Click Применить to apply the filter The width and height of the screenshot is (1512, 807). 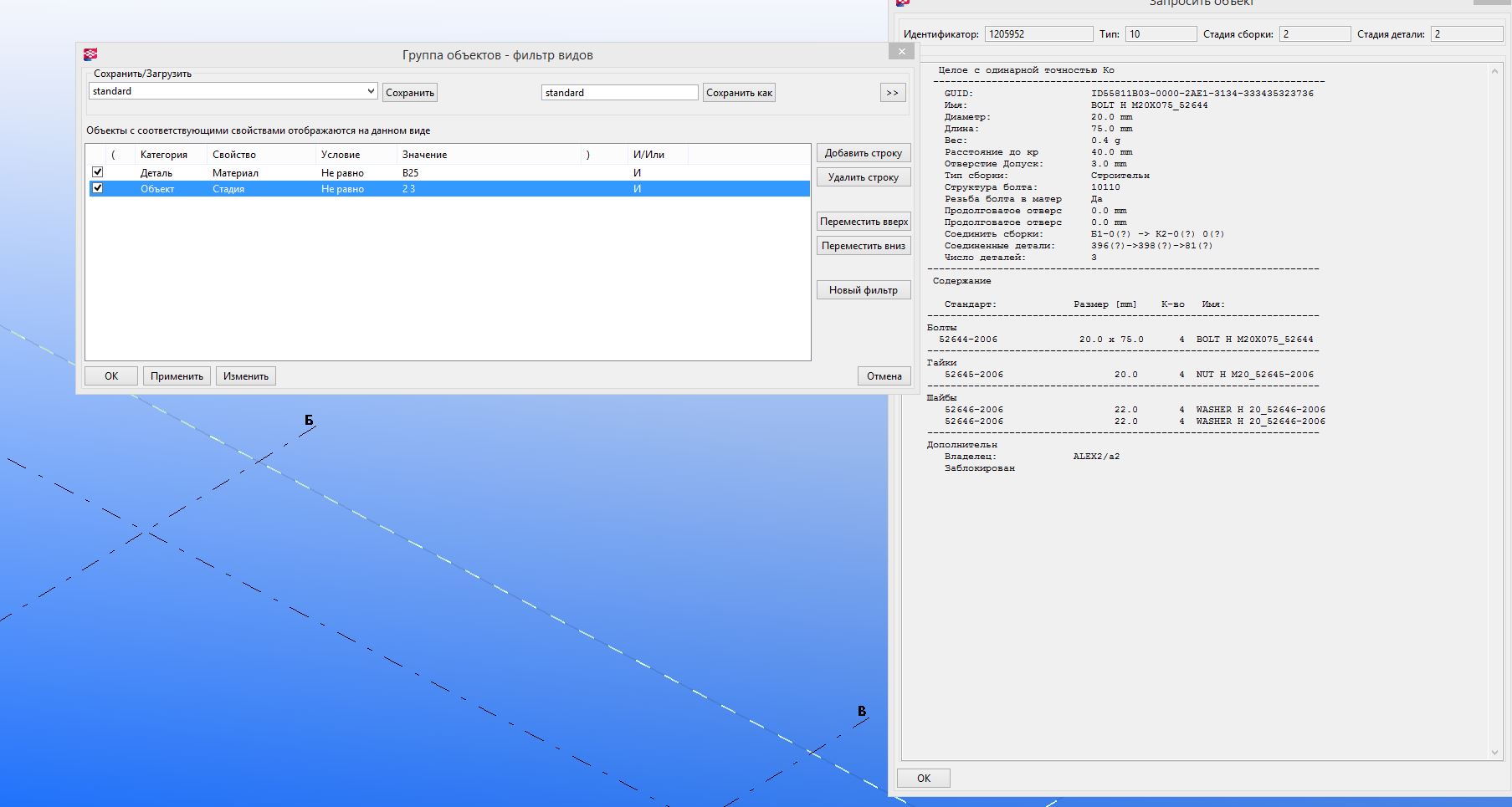point(177,376)
